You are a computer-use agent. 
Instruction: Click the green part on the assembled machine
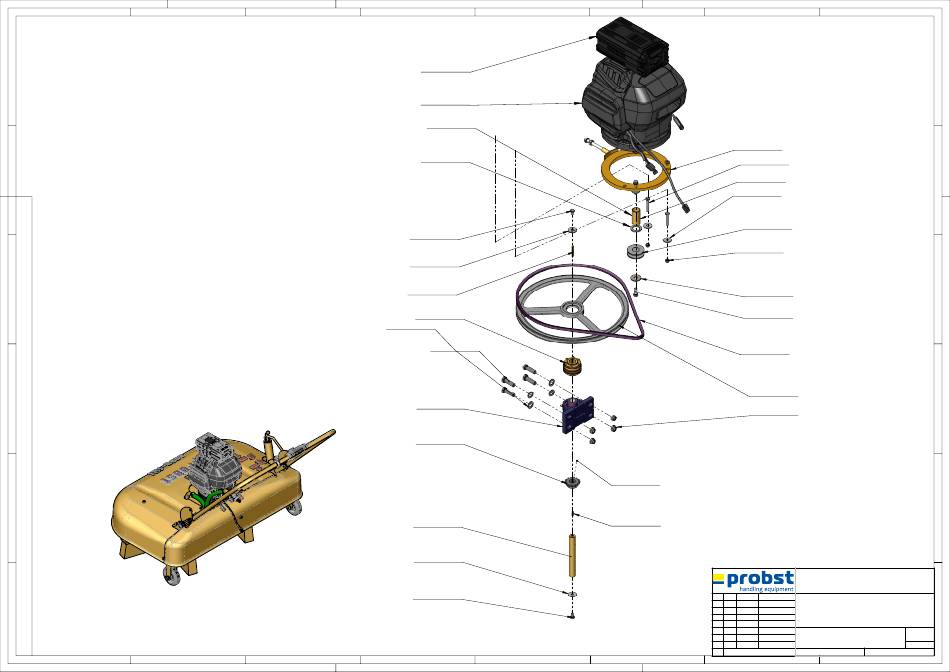[x=212, y=493]
